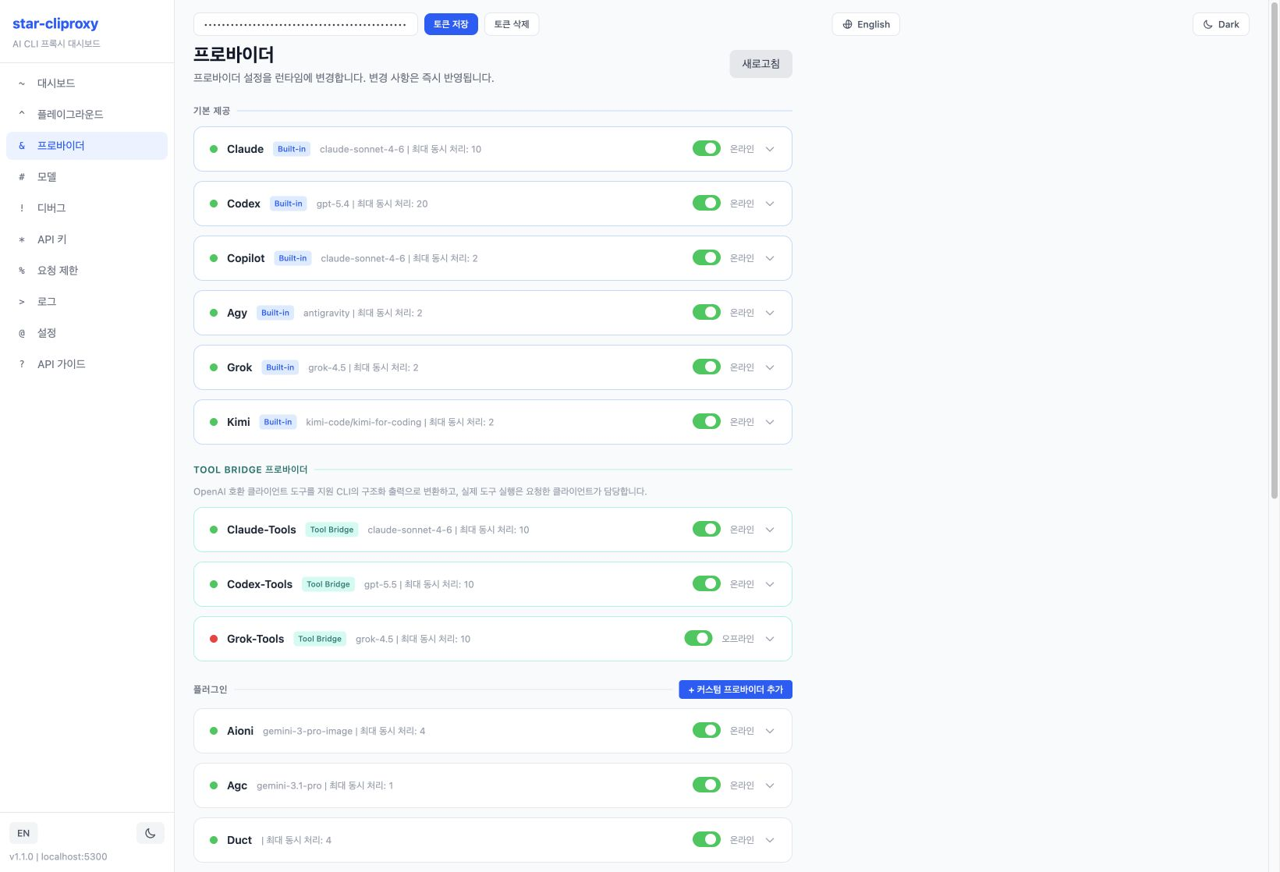
Task: Switch off the Agy provider
Action: 706,312
